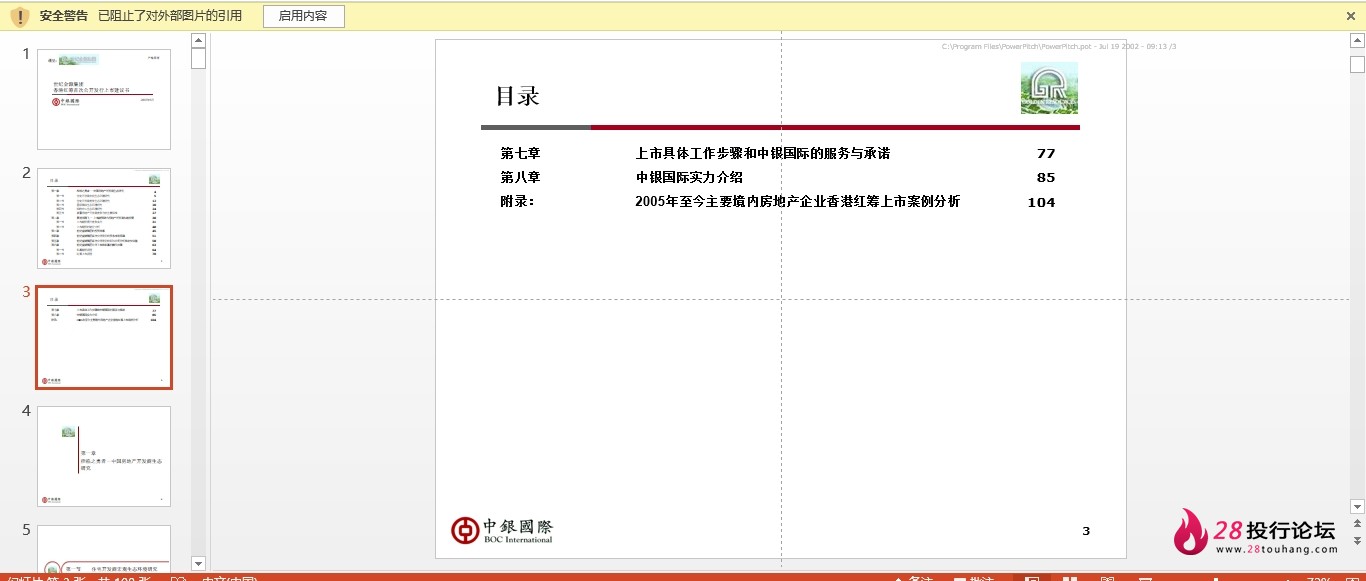Click the PowerPitch file path header text

tap(1059, 46)
